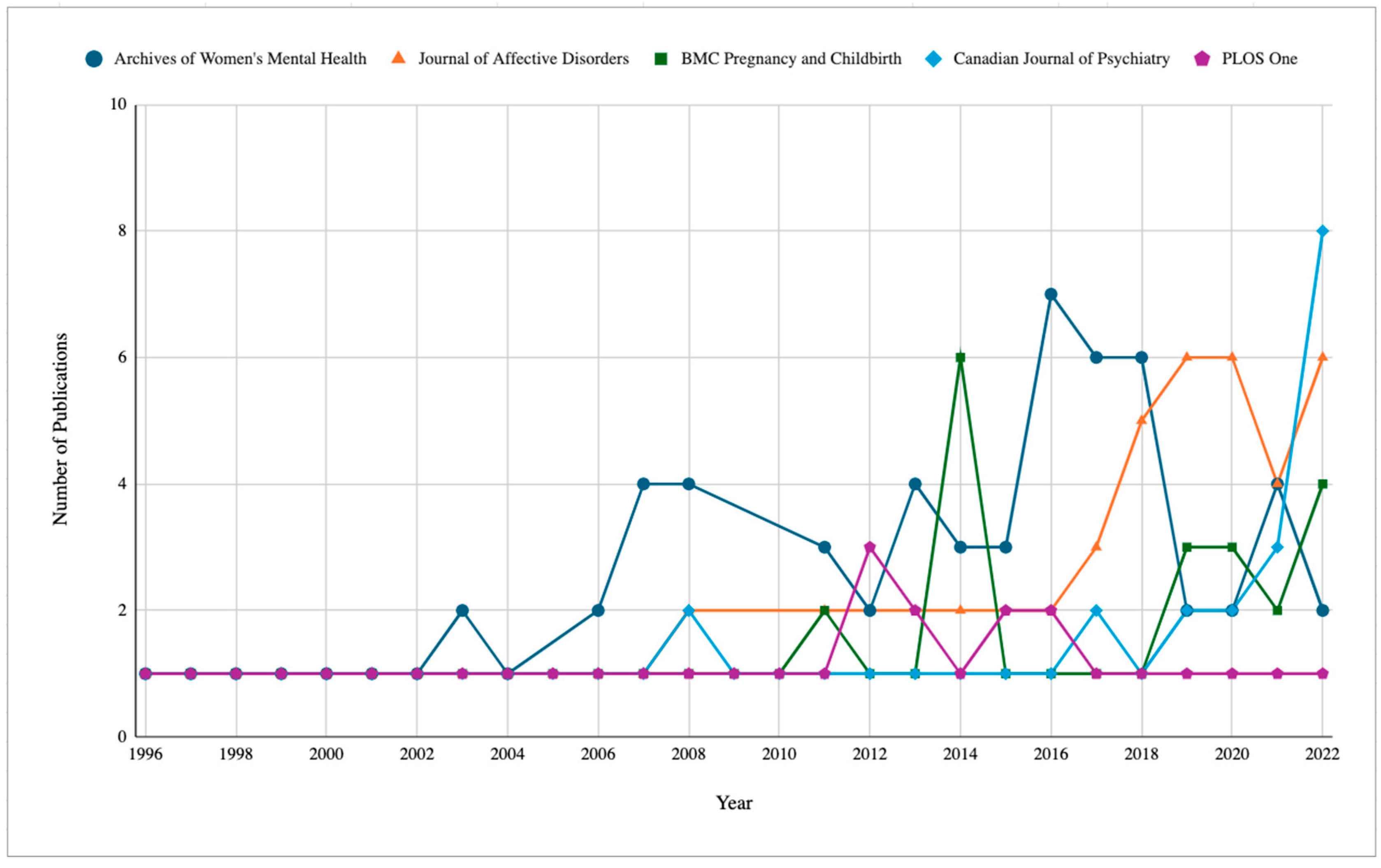Select the Journal of Affective Disorders 2019 point at 6
This screenshot has height=868, width=1381.
(x=1187, y=357)
